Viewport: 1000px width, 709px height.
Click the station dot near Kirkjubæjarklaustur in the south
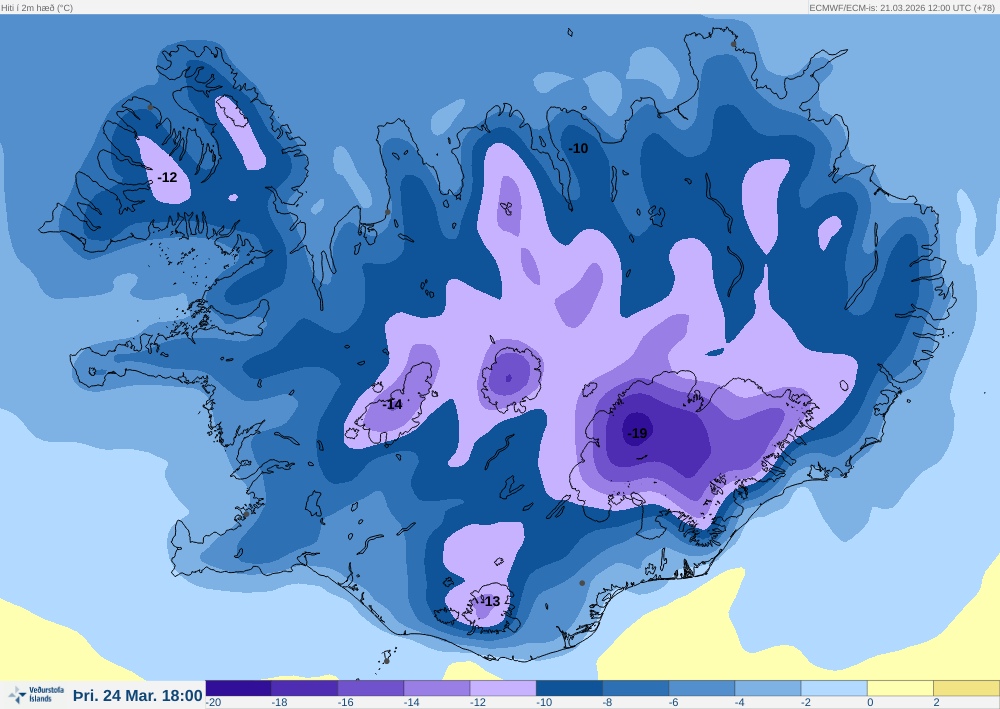[582, 583]
